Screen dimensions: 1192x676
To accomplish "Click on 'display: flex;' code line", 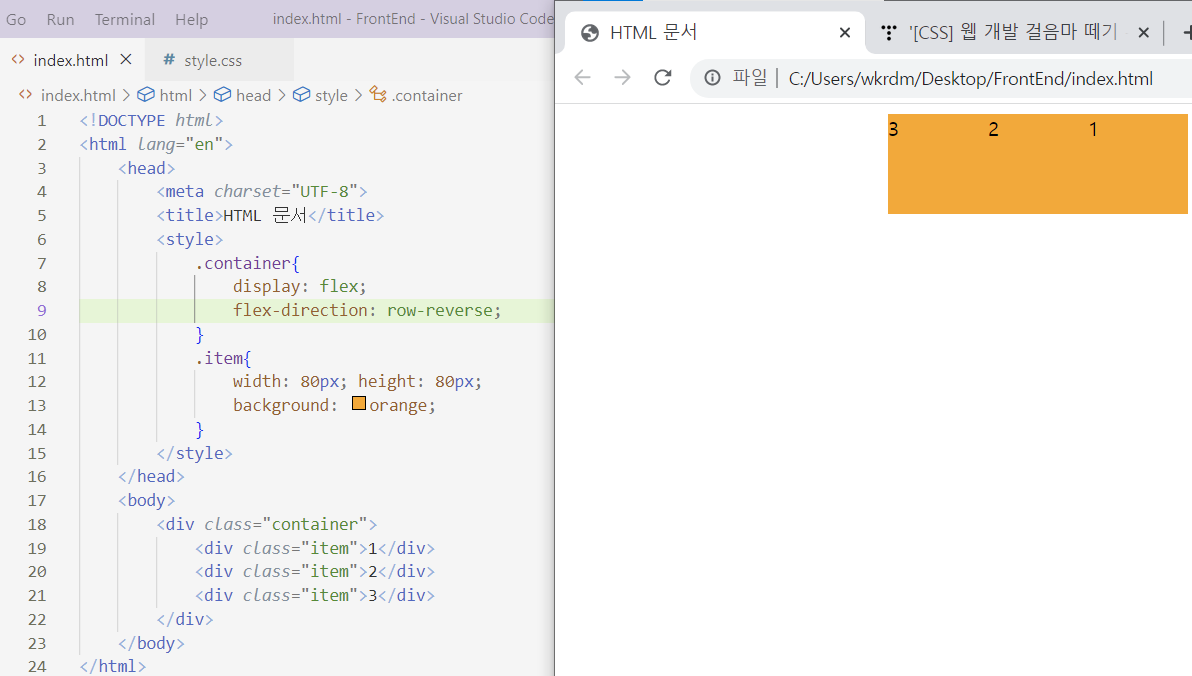I will (x=300, y=287).
